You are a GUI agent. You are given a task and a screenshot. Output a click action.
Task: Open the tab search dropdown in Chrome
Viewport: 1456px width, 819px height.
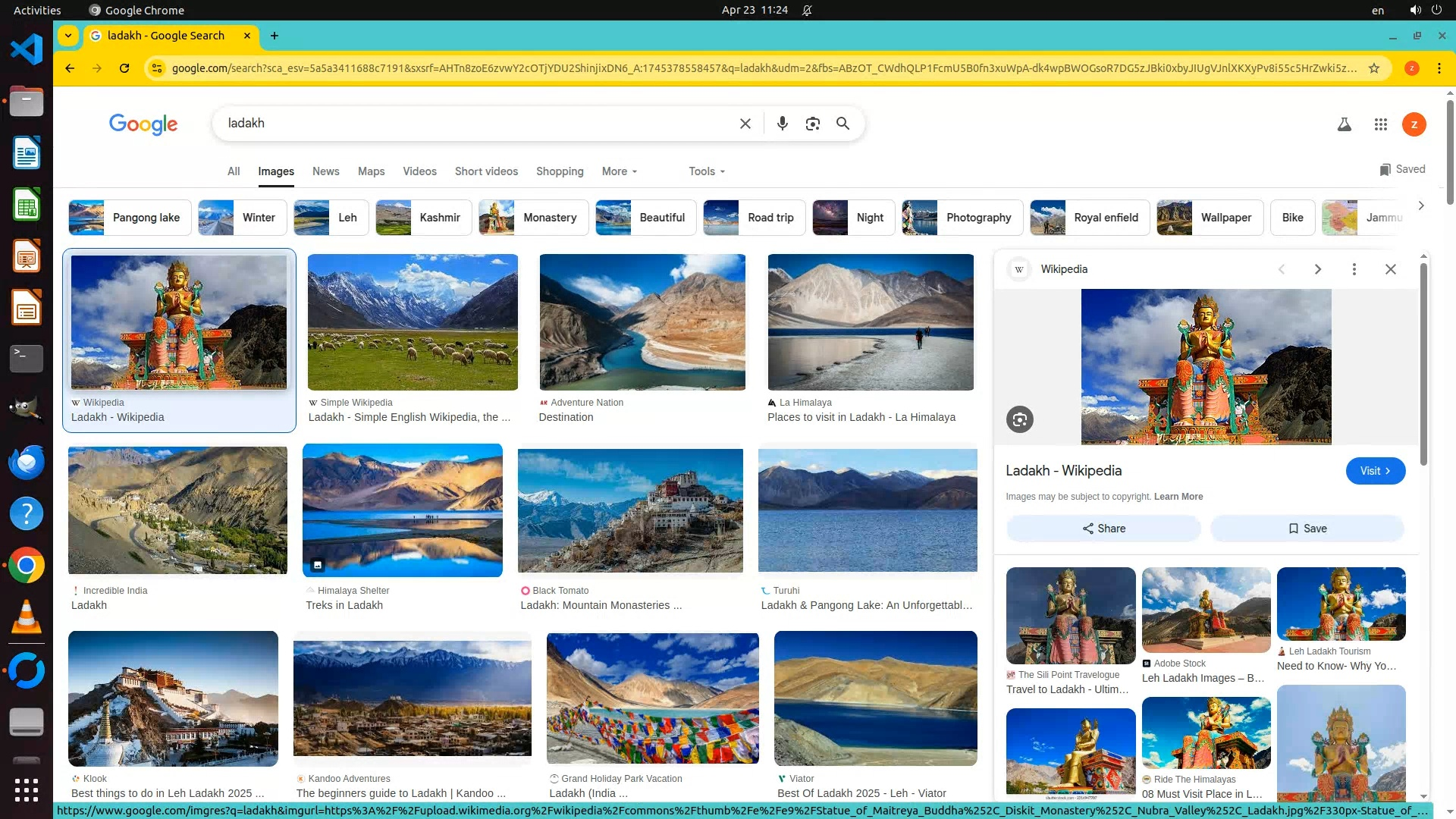[68, 36]
